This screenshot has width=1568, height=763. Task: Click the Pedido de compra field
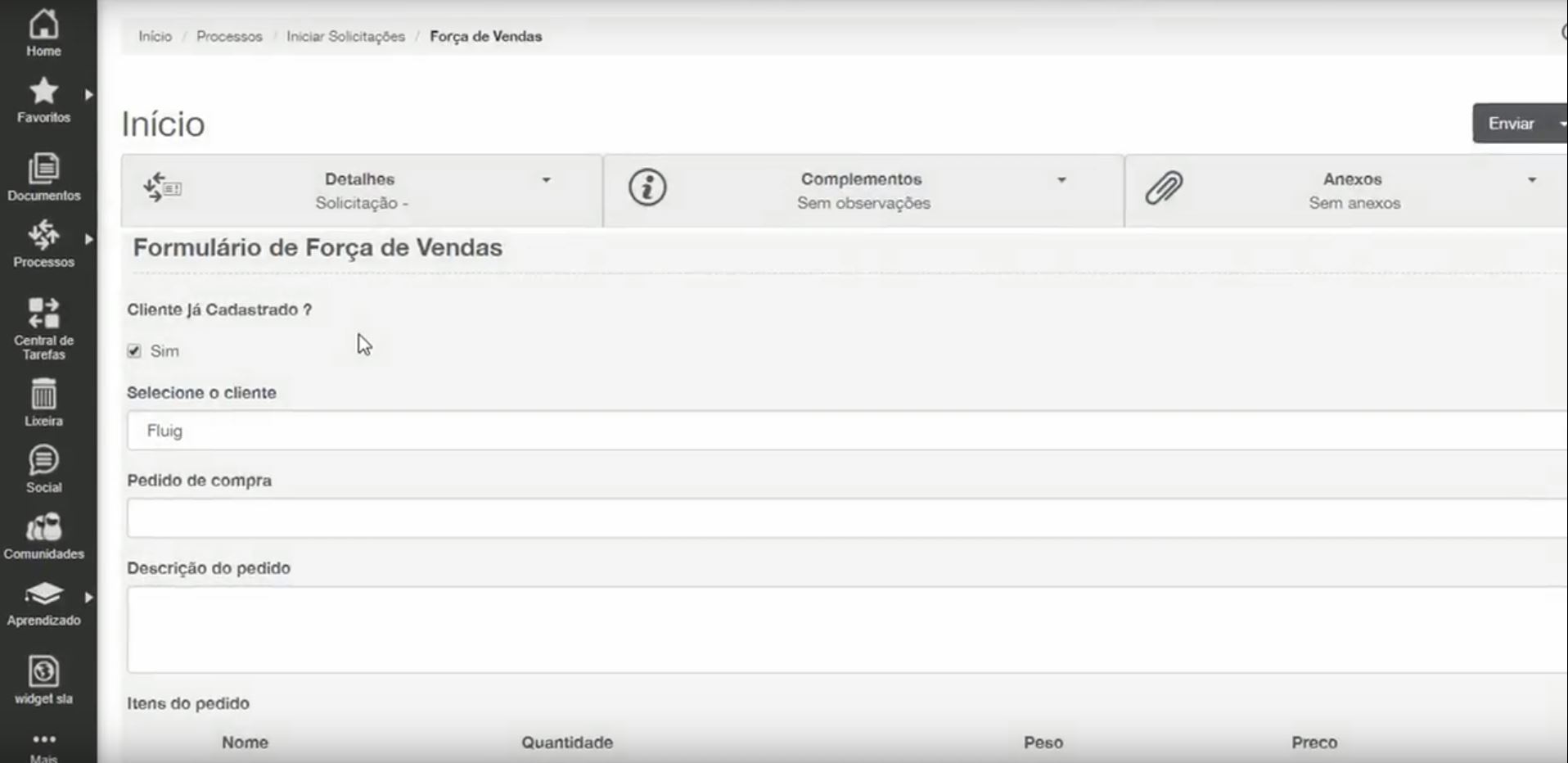pos(847,518)
